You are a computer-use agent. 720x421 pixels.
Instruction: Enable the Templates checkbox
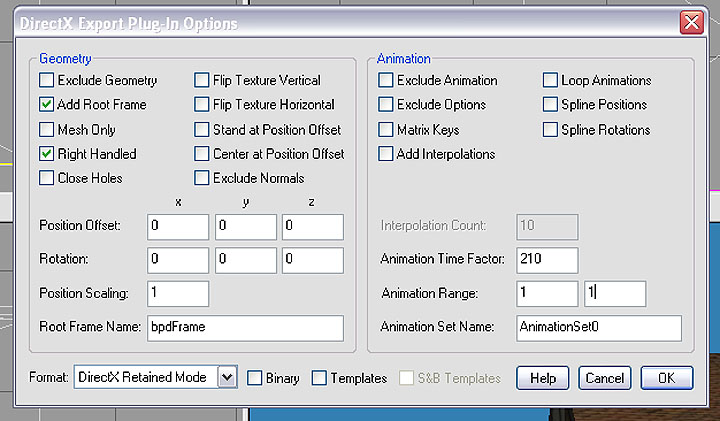[319, 378]
